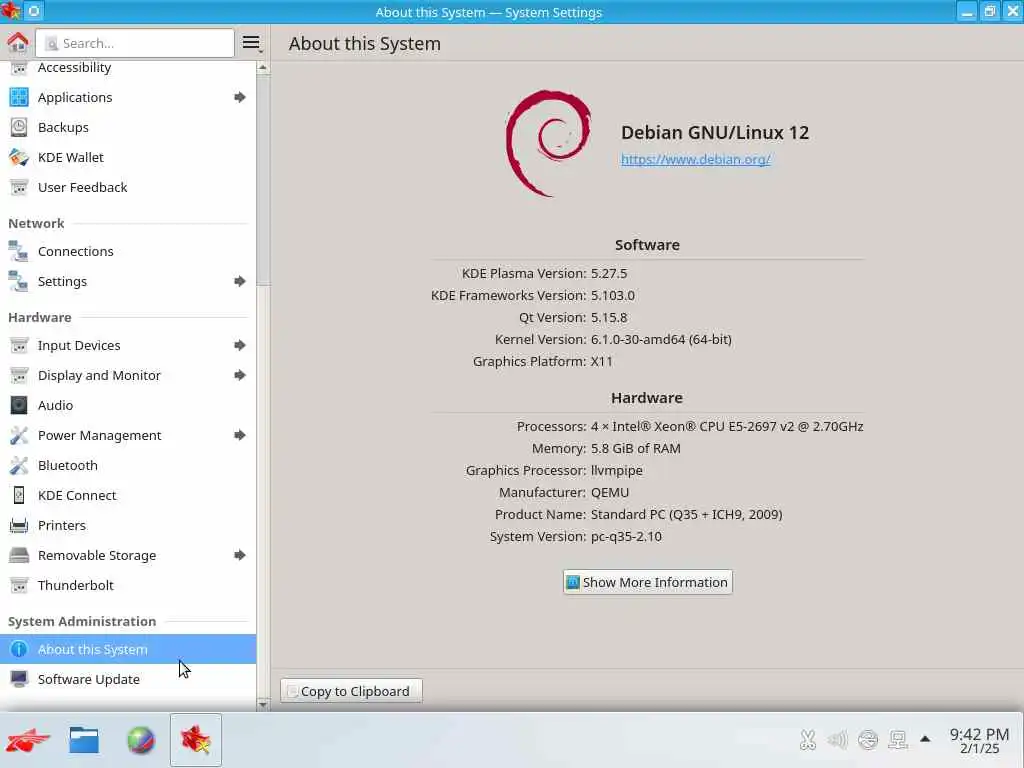This screenshot has width=1024, height=768.
Task: Click the Input Devices icon
Action: [19, 345]
